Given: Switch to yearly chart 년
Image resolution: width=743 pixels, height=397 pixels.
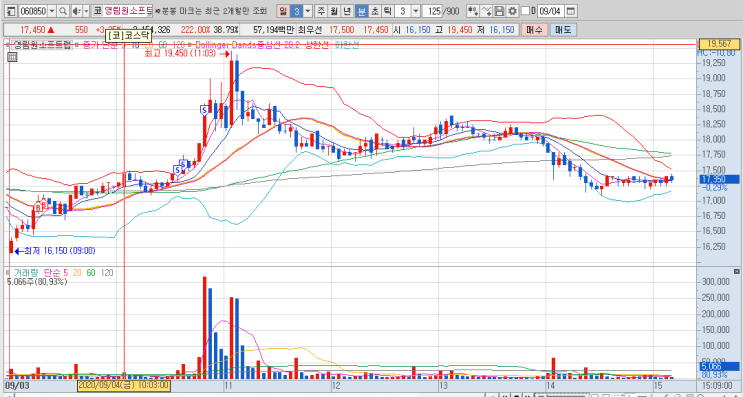Looking at the screenshot, I should [348, 10].
